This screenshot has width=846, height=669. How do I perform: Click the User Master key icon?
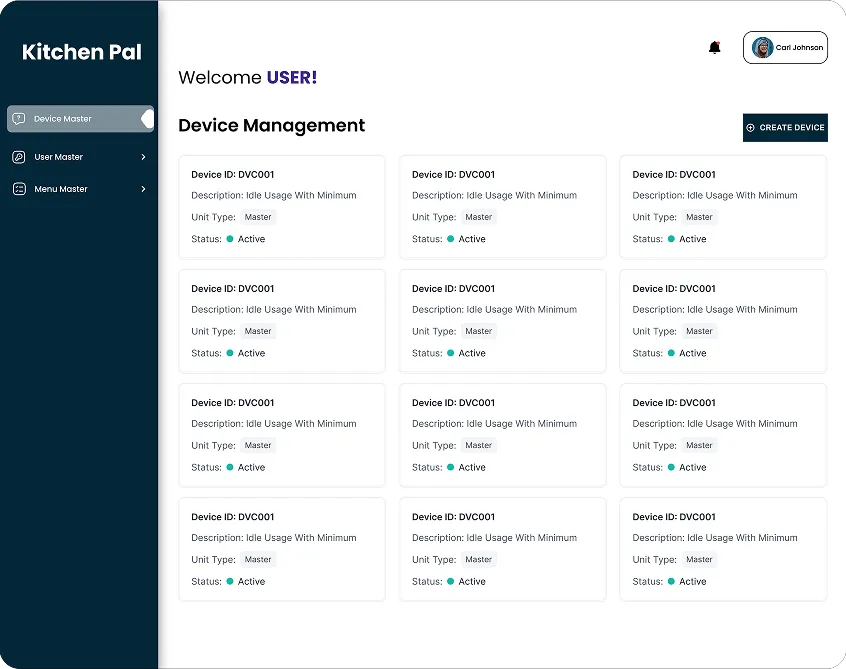[x=19, y=157]
